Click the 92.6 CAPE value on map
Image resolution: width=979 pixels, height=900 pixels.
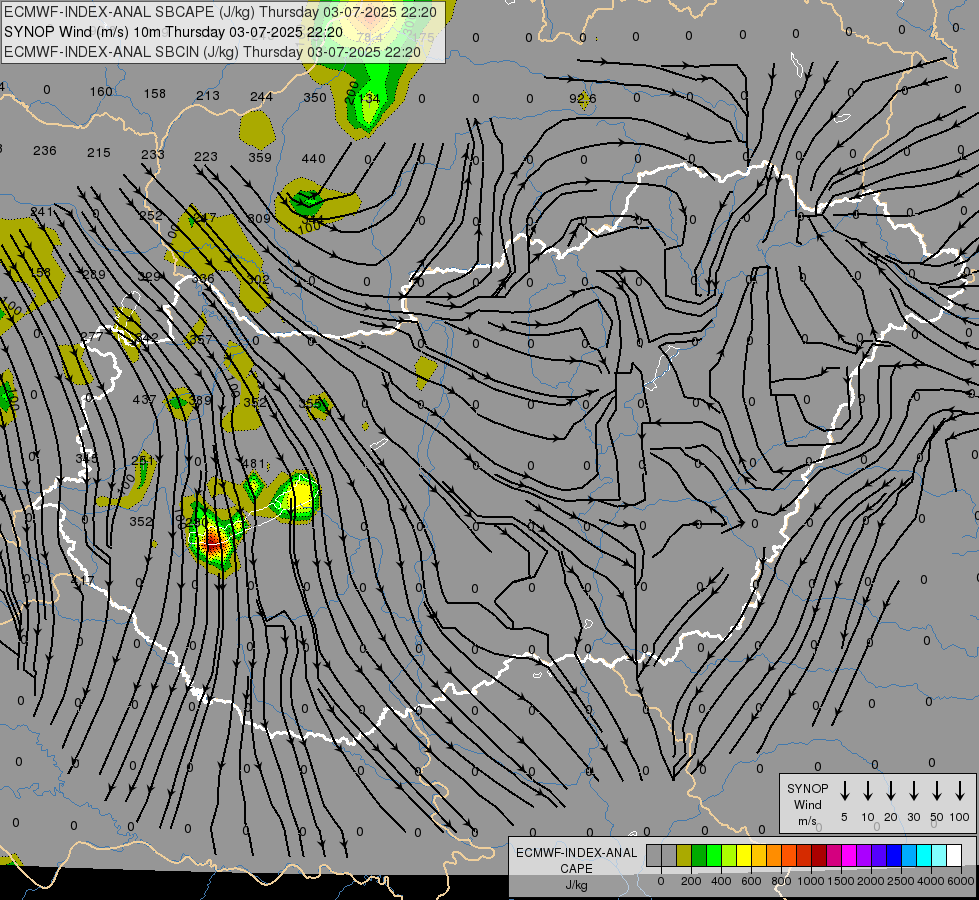click(x=583, y=99)
